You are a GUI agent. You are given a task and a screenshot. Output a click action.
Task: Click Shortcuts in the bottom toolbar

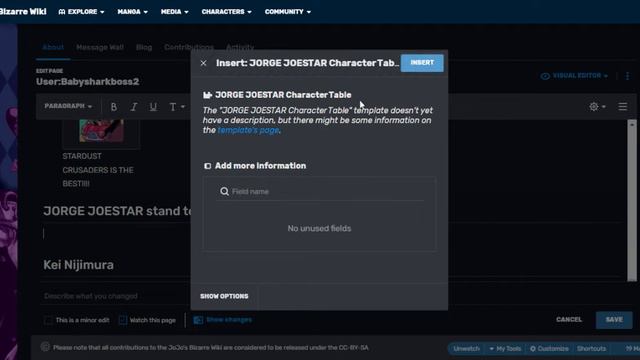591,349
